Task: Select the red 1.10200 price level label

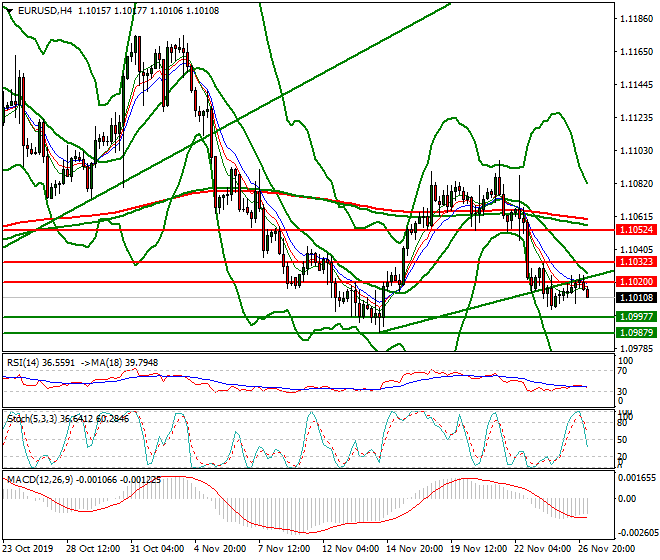Action: (636, 282)
